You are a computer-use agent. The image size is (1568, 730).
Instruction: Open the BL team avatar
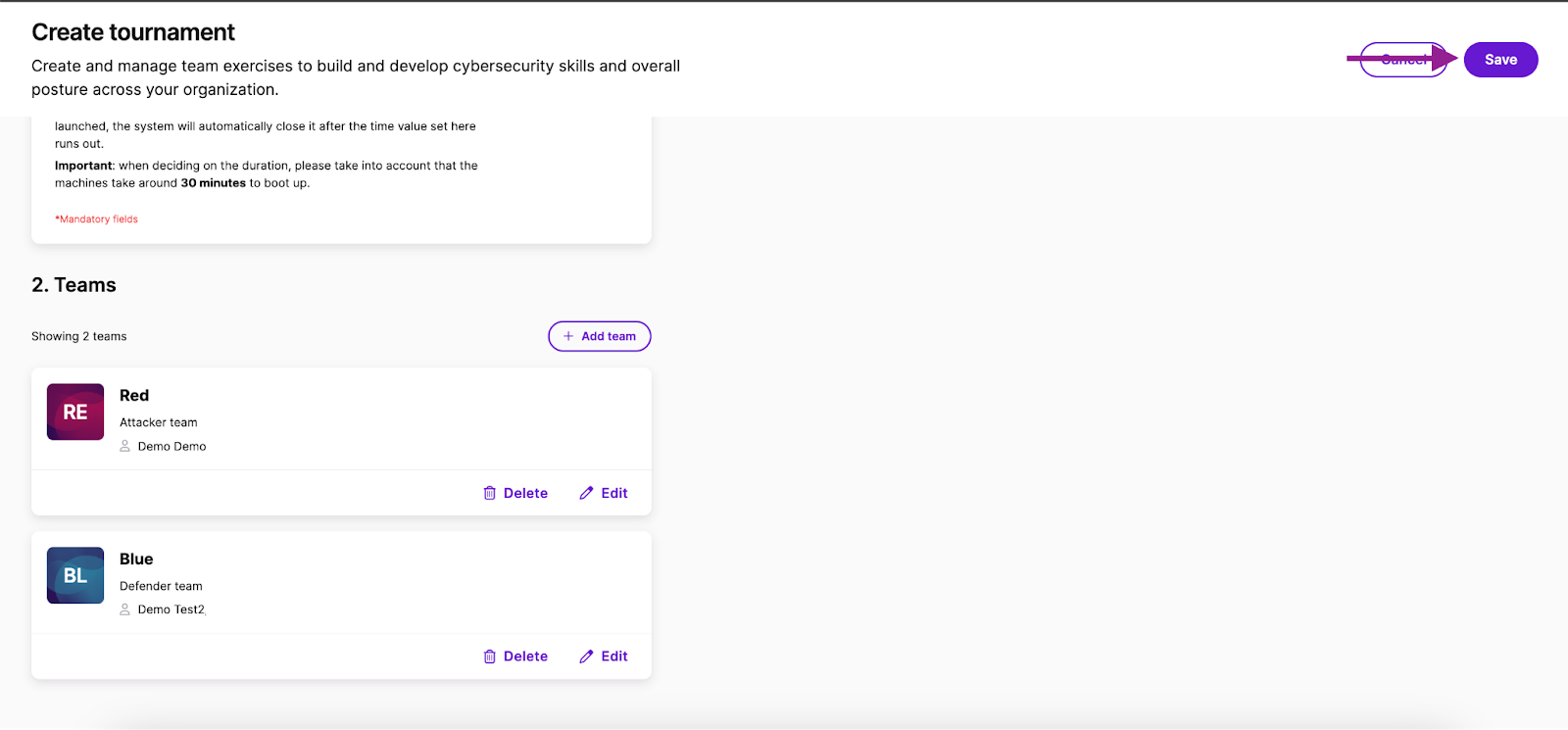coord(75,575)
